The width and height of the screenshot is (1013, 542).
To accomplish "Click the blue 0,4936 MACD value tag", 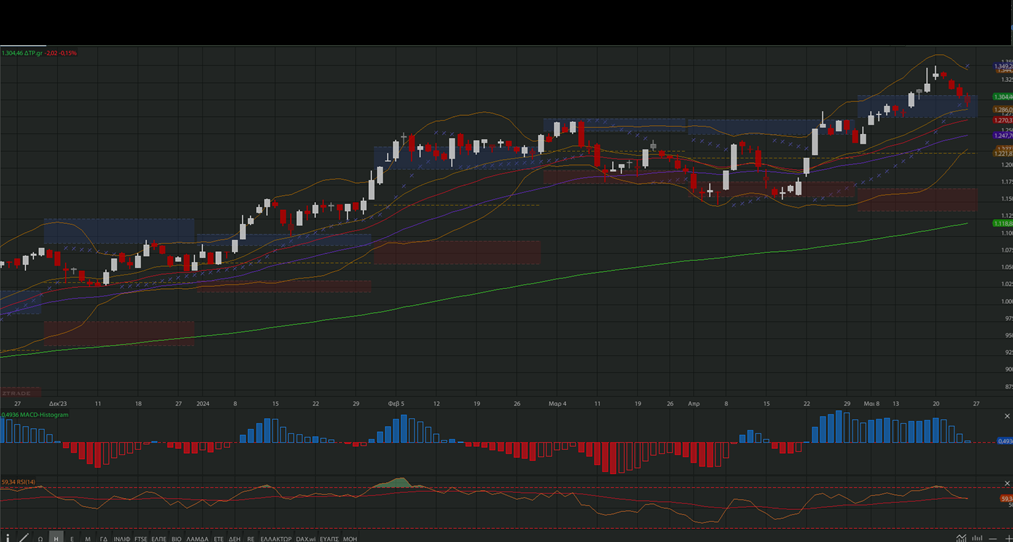I will click(x=1005, y=441).
